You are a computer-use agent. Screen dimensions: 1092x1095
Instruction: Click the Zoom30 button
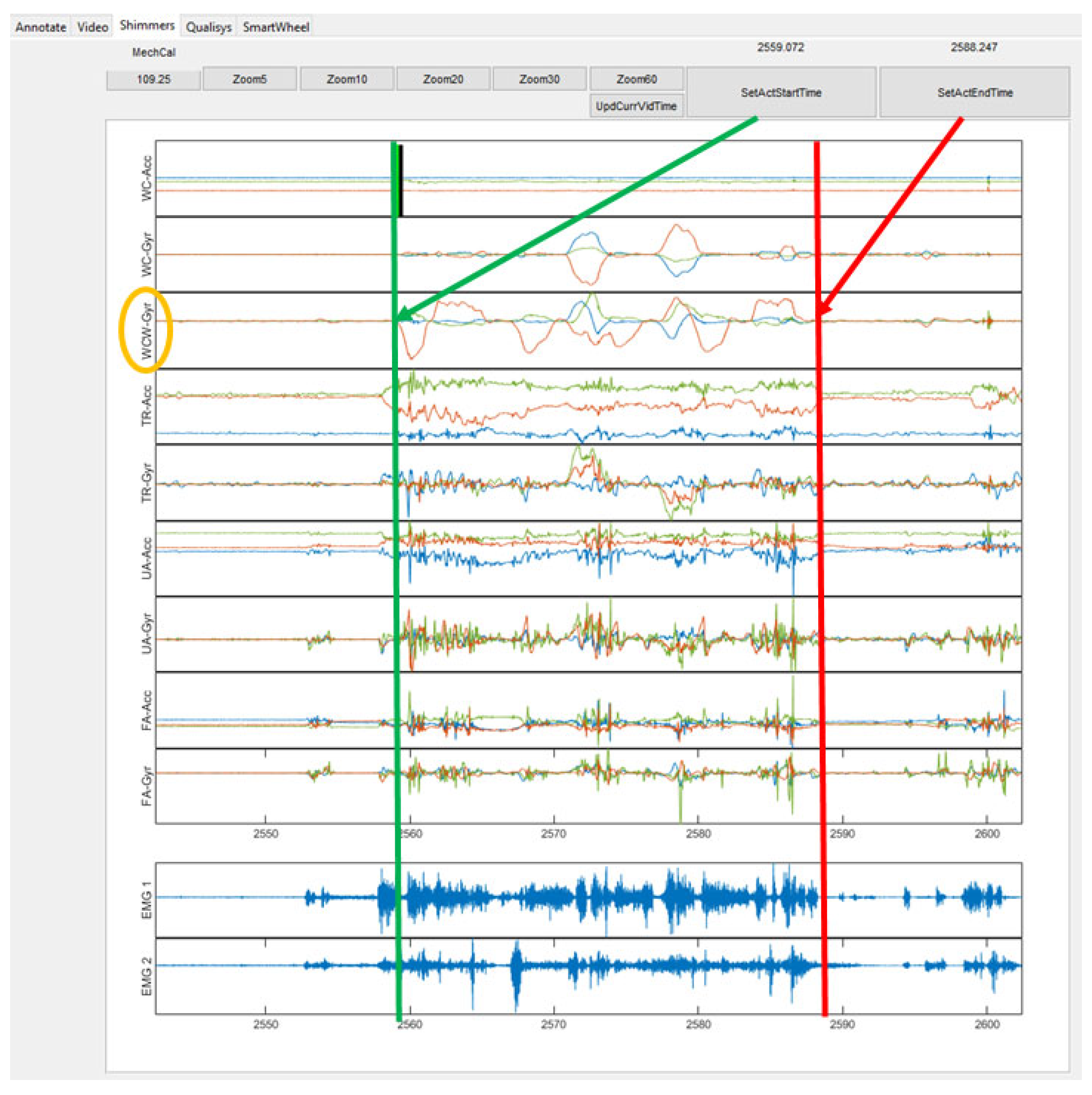(x=539, y=79)
